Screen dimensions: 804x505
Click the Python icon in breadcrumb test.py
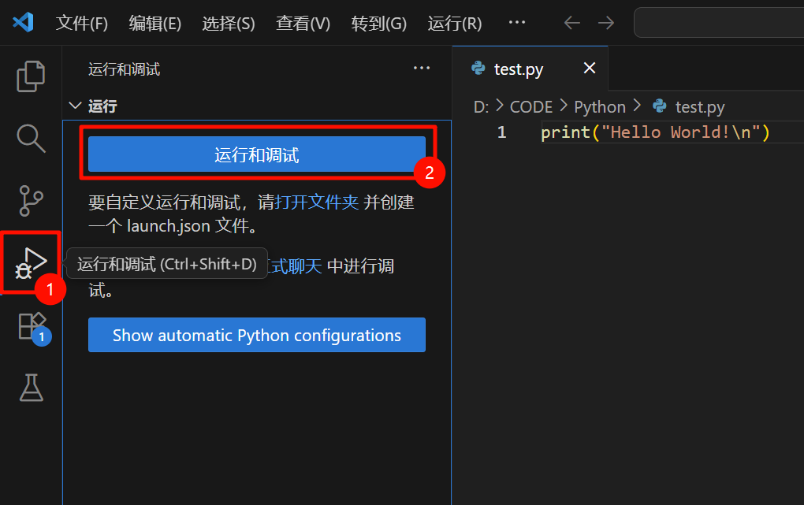coord(659,106)
